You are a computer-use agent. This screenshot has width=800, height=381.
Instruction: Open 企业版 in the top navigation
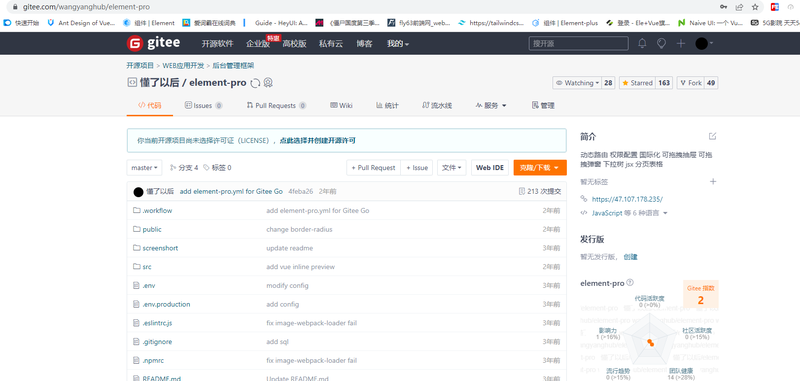pos(258,44)
